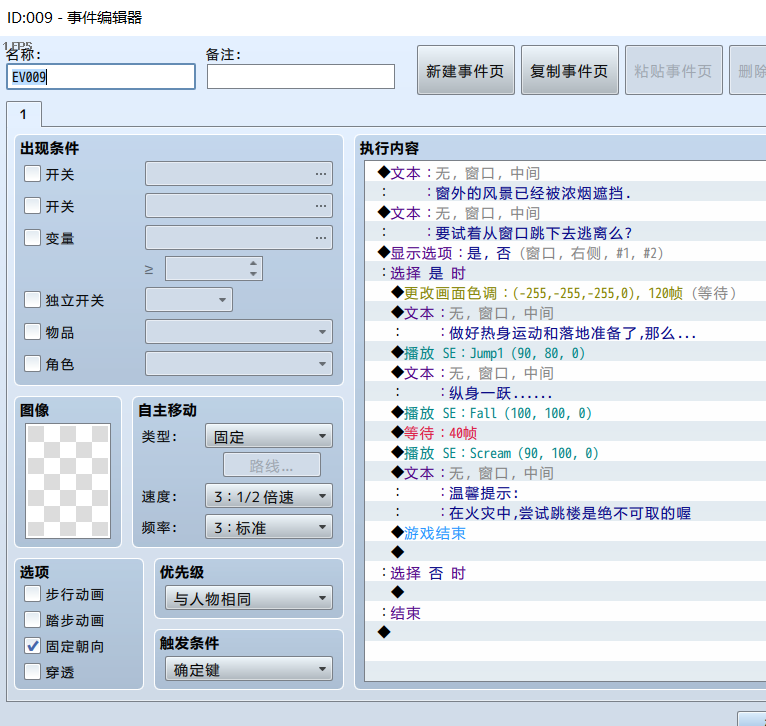Open the 物品 selection dropdown
This screenshot has height=726, width=766.
tap(238, 332)
